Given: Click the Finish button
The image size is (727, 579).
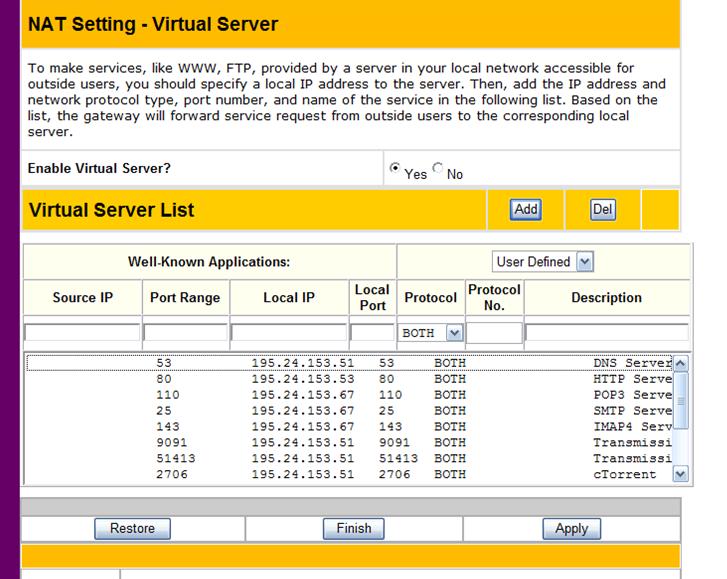Looking at the screenshot, I should (x=354, y=528).
